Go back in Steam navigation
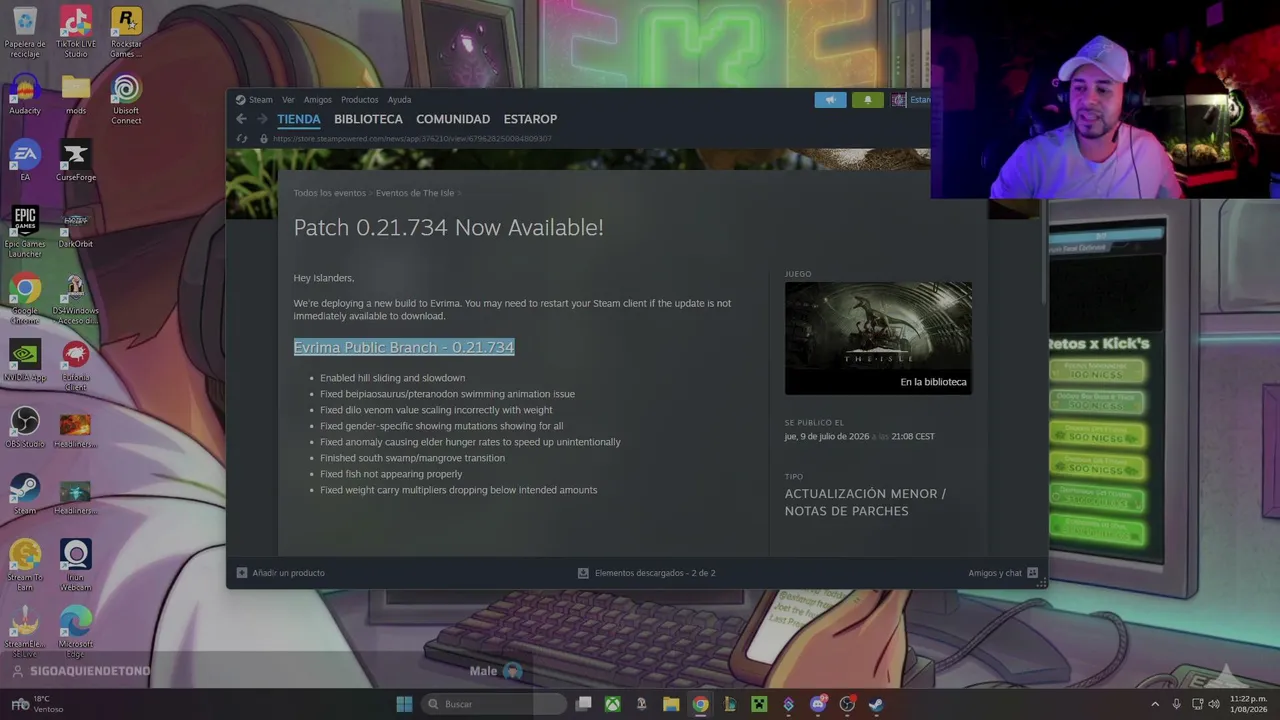This screenshot has height=720, width=1280. coord(241,119)
